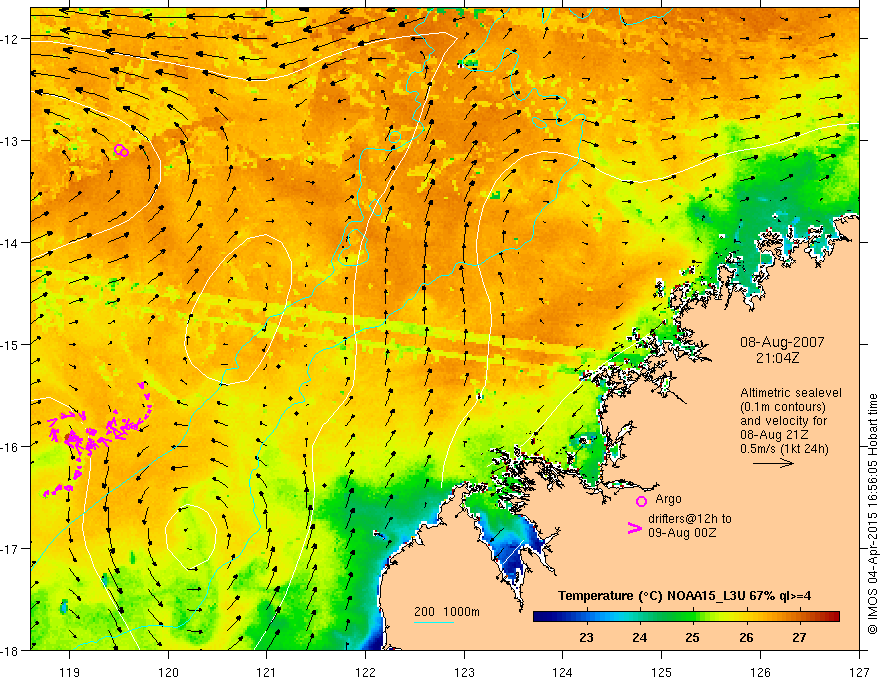Click the longitude axis label 119
880x680 pixels.
(x=70, y=672)
